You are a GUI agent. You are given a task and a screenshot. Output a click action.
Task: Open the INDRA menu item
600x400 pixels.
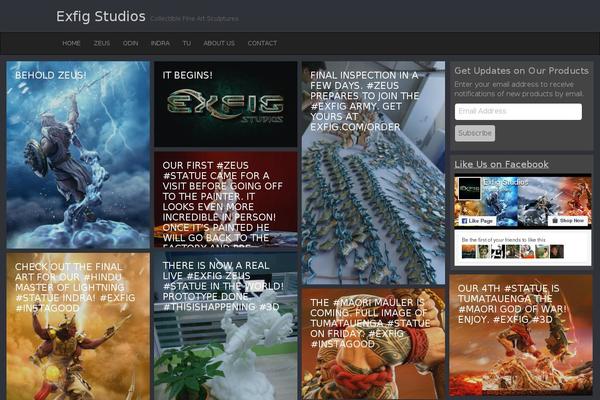160,43
